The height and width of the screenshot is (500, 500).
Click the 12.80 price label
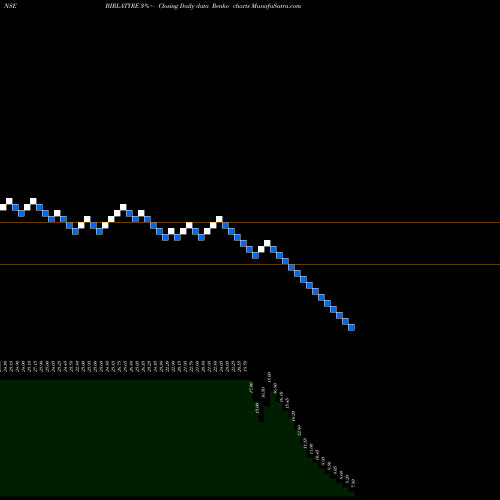[x=299, y=430]
